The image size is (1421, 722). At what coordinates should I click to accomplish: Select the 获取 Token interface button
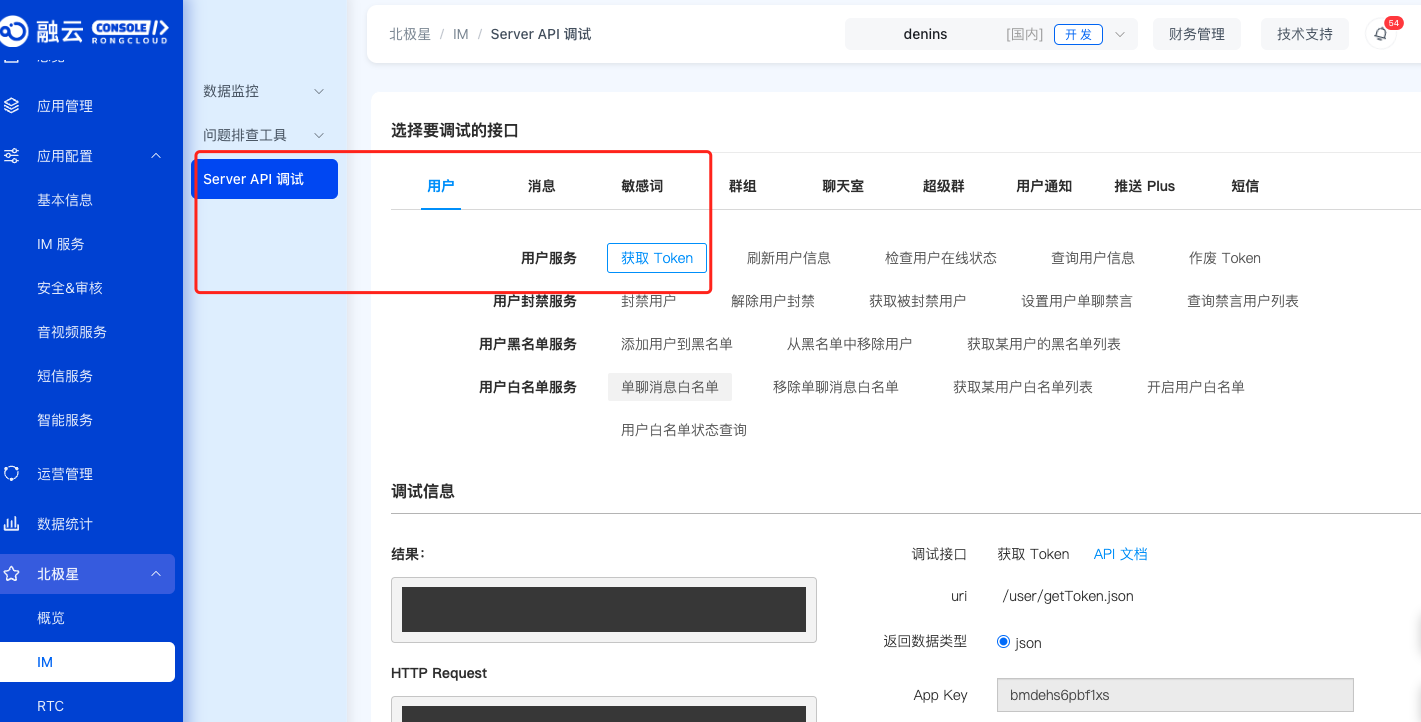[657, 258]
